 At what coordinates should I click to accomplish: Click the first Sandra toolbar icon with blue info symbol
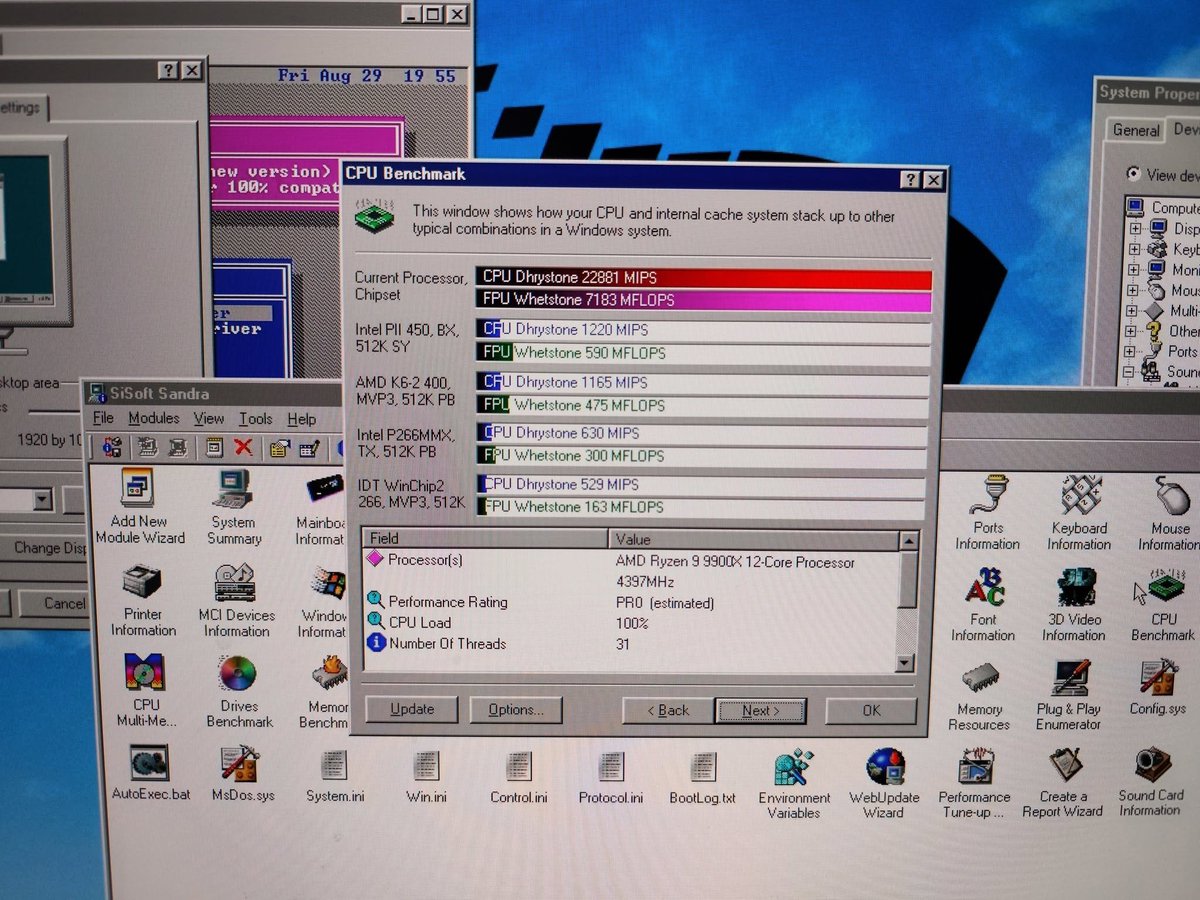tap(111, 447)
